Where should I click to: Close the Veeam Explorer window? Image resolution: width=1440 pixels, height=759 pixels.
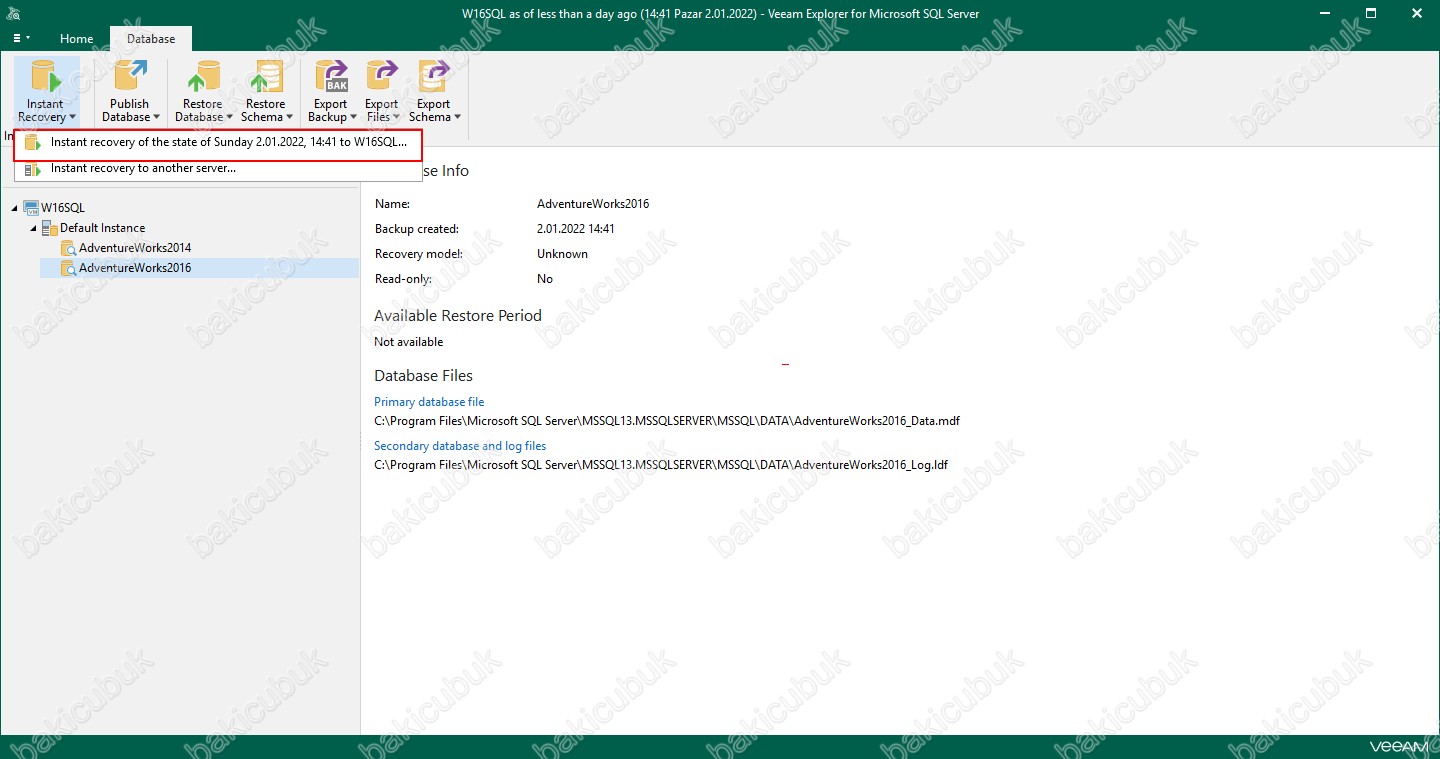[1417, 14]
